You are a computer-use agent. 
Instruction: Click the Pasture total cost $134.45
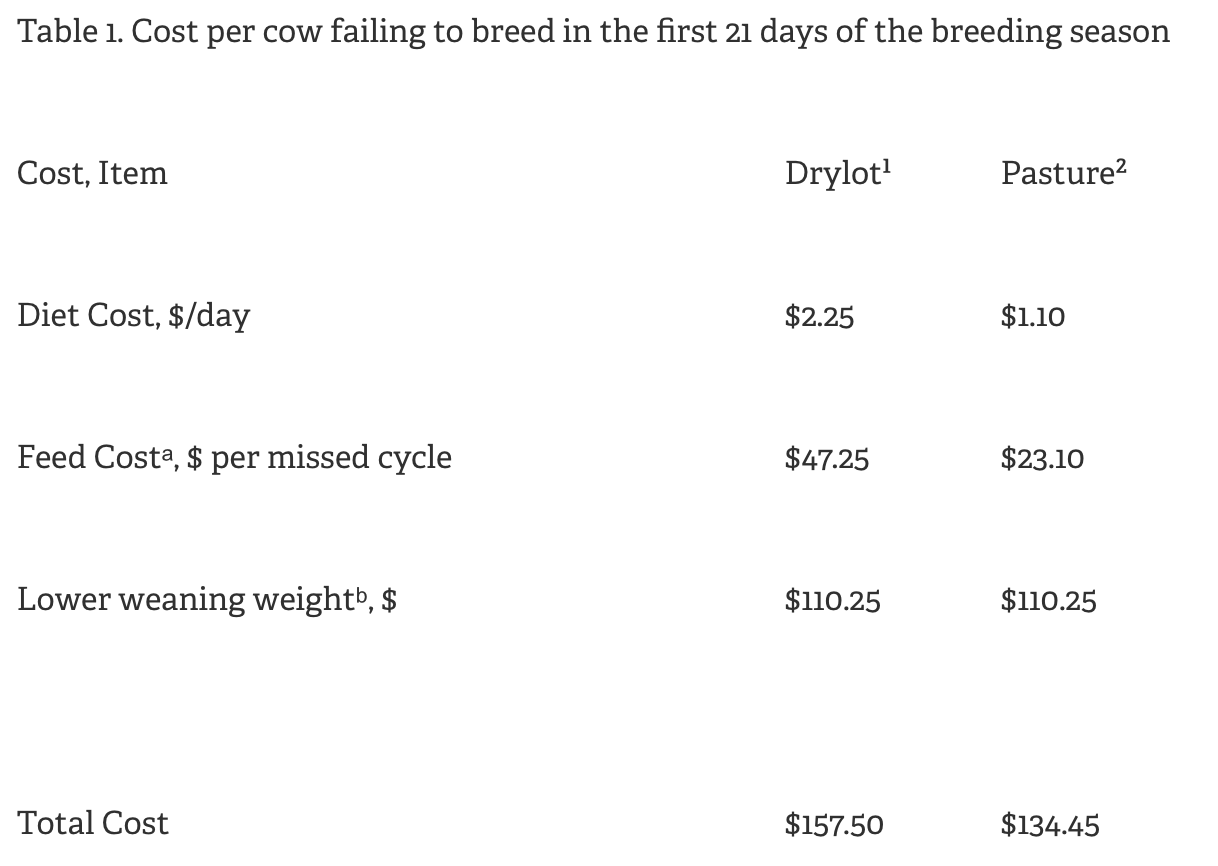click(1050, 825)
